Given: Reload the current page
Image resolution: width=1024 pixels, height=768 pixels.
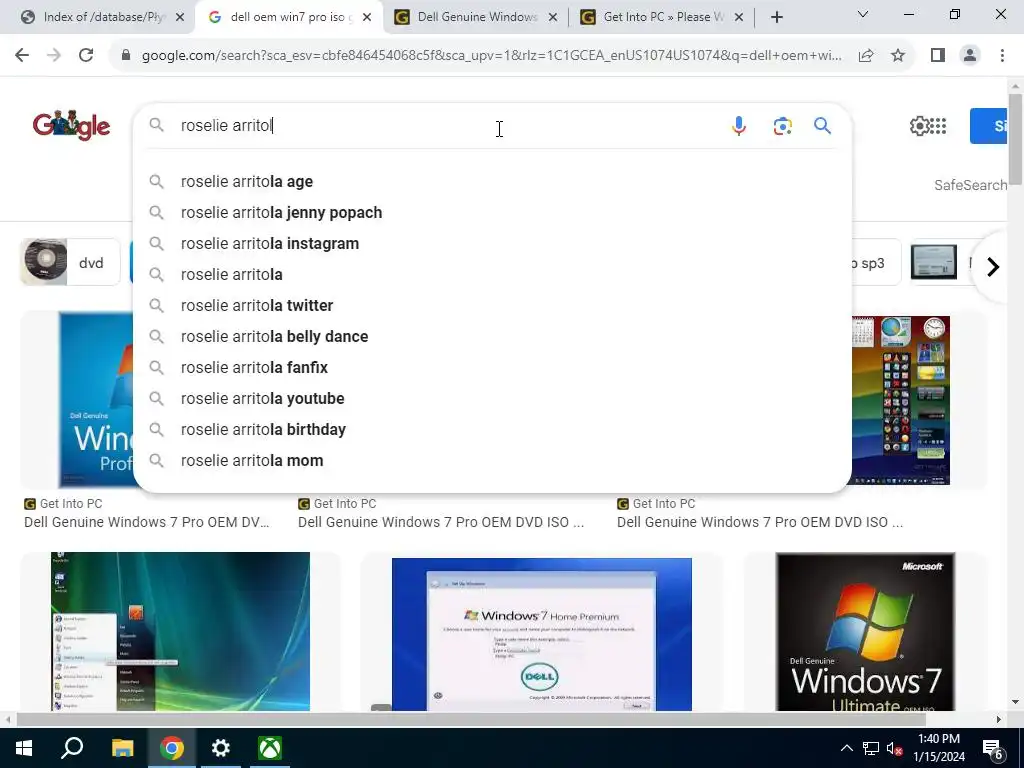Looking at the screenshot, I should [x=86, y=56].
